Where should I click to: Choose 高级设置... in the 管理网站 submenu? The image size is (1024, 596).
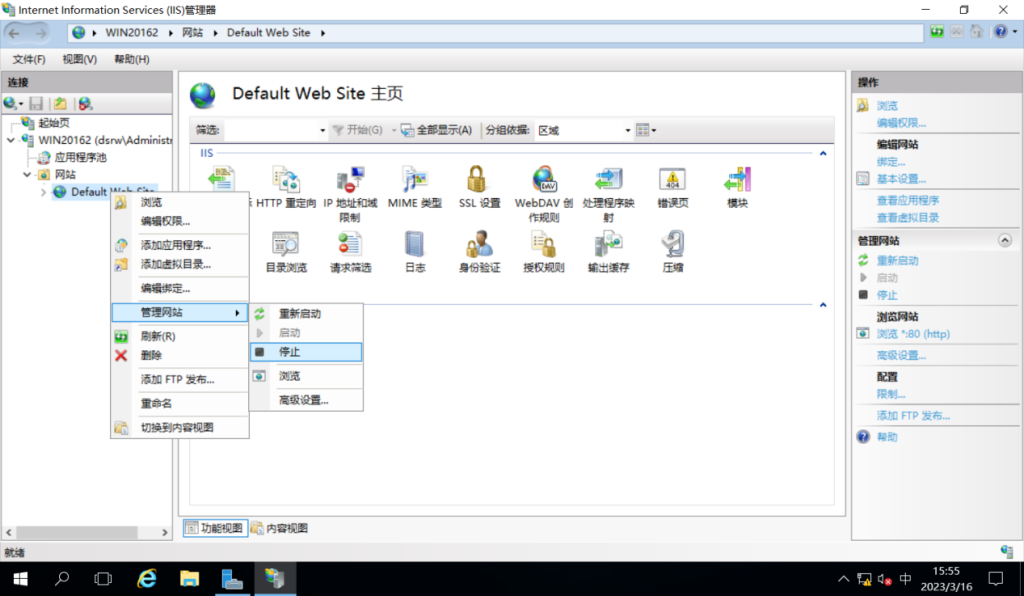tap(306, 400)
